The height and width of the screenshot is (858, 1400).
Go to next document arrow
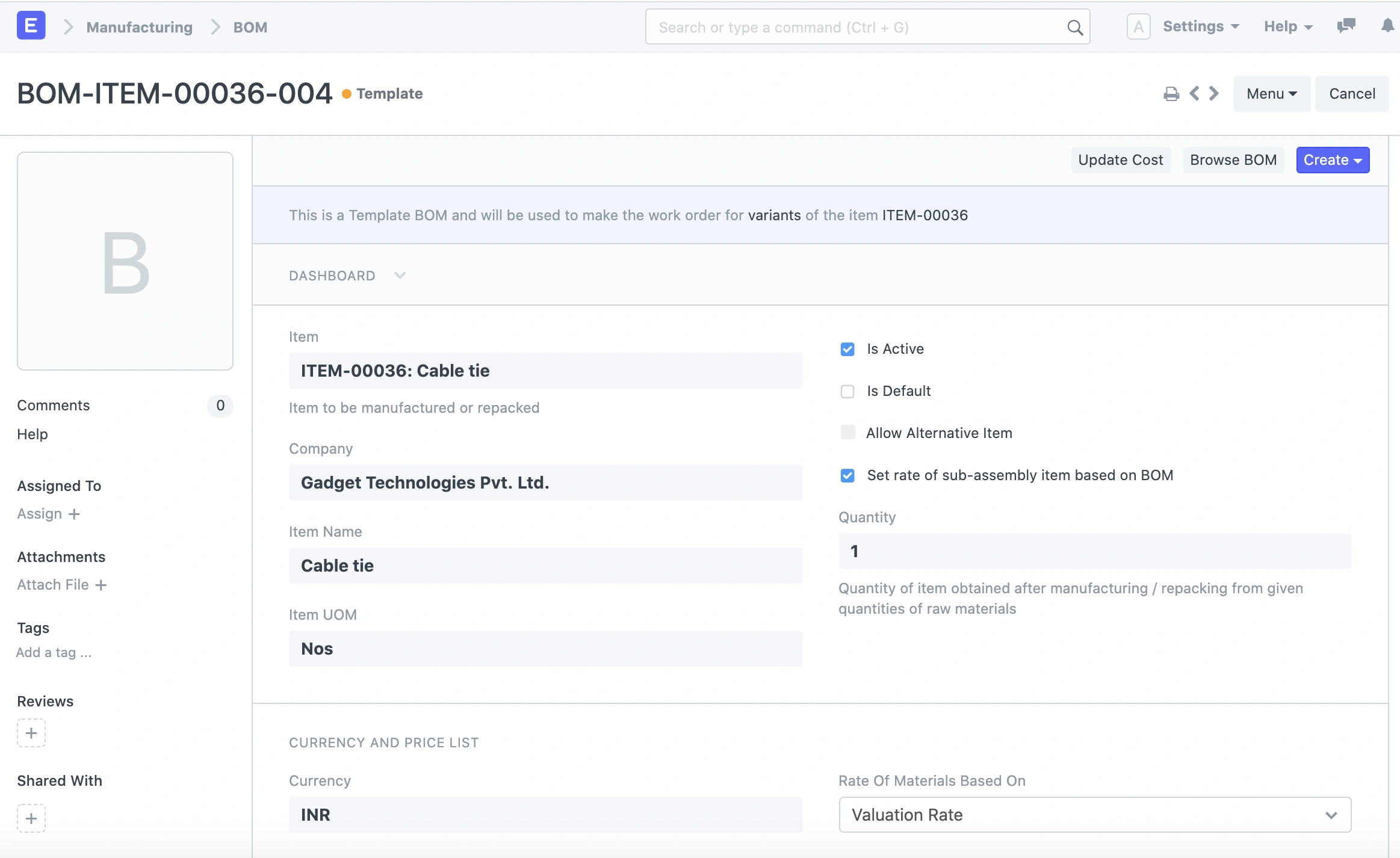pyautogui.click(x=1214, y=94)
